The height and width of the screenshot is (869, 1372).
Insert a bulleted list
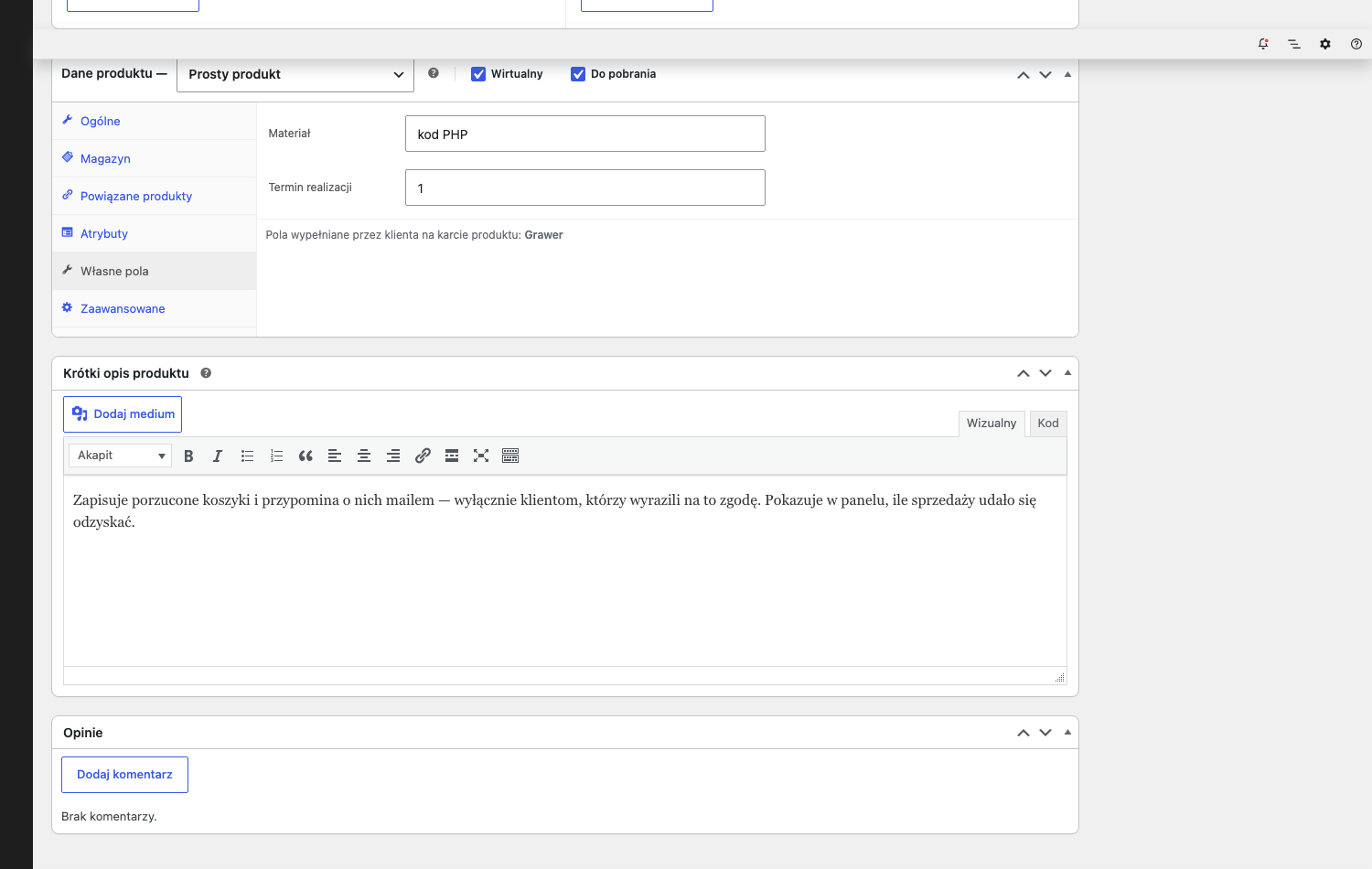[x=247, y=456]
